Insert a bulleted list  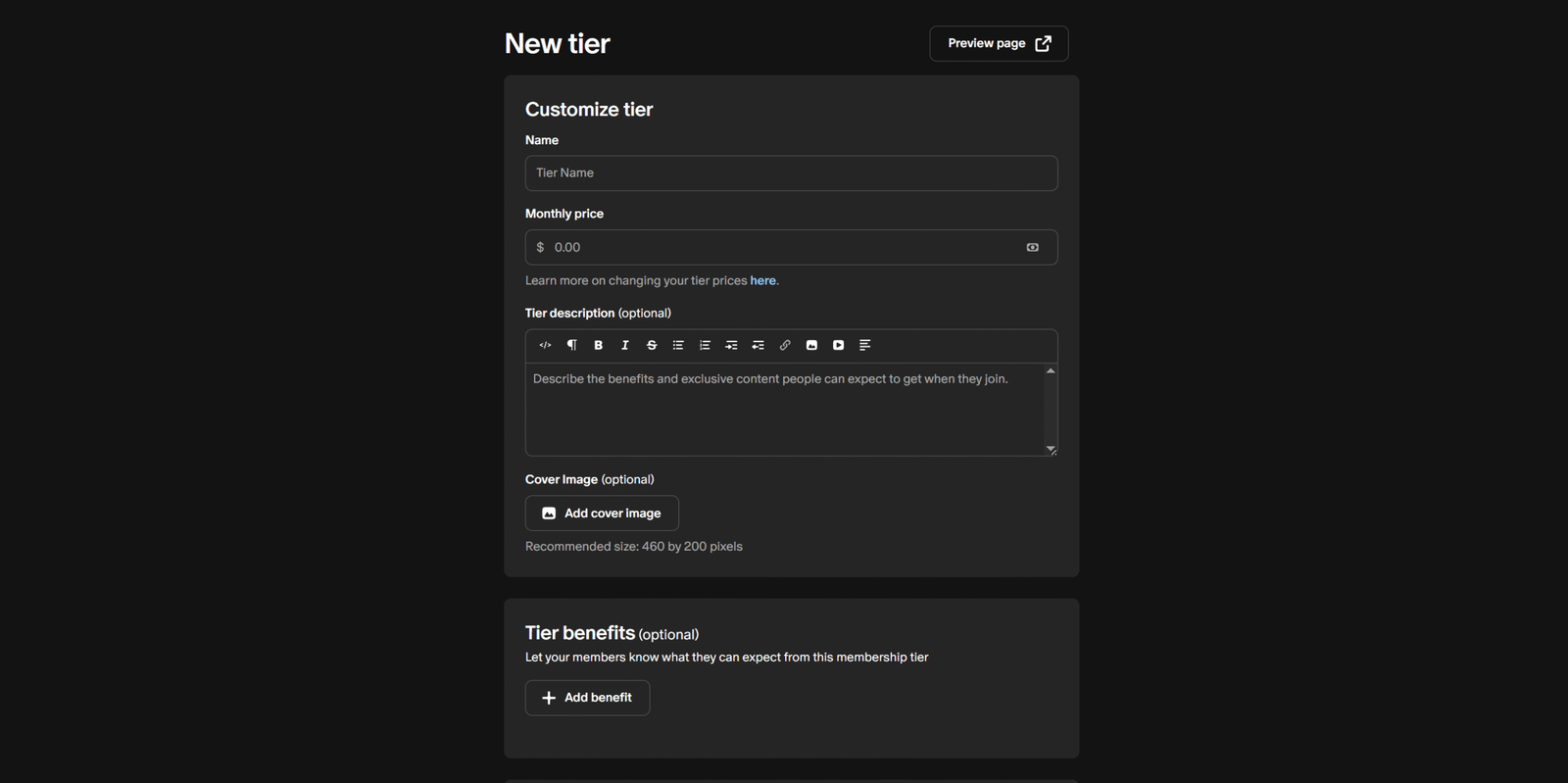point(678,345)
